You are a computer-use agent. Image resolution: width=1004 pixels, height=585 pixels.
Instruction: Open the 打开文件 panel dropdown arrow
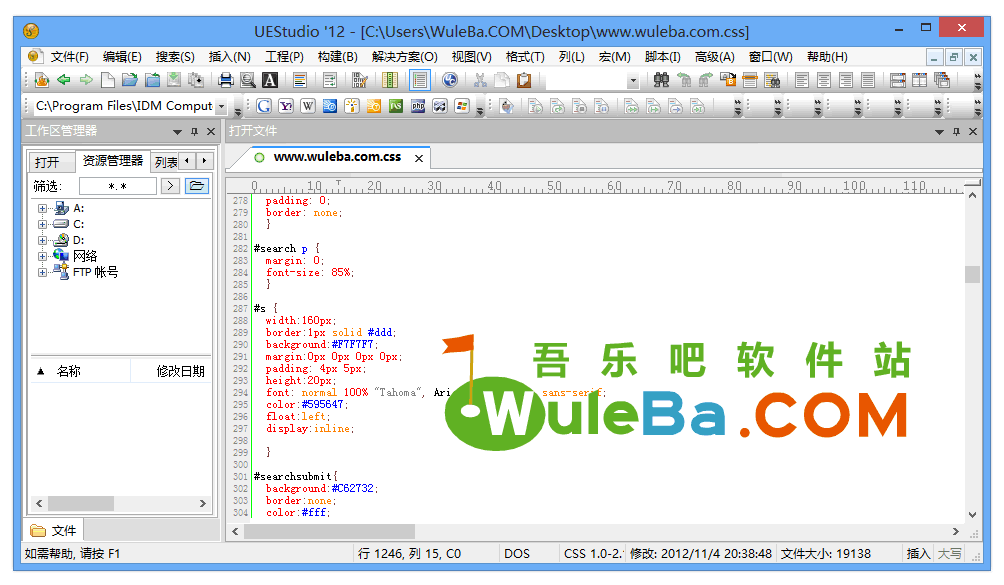click(x=939, y=132)
